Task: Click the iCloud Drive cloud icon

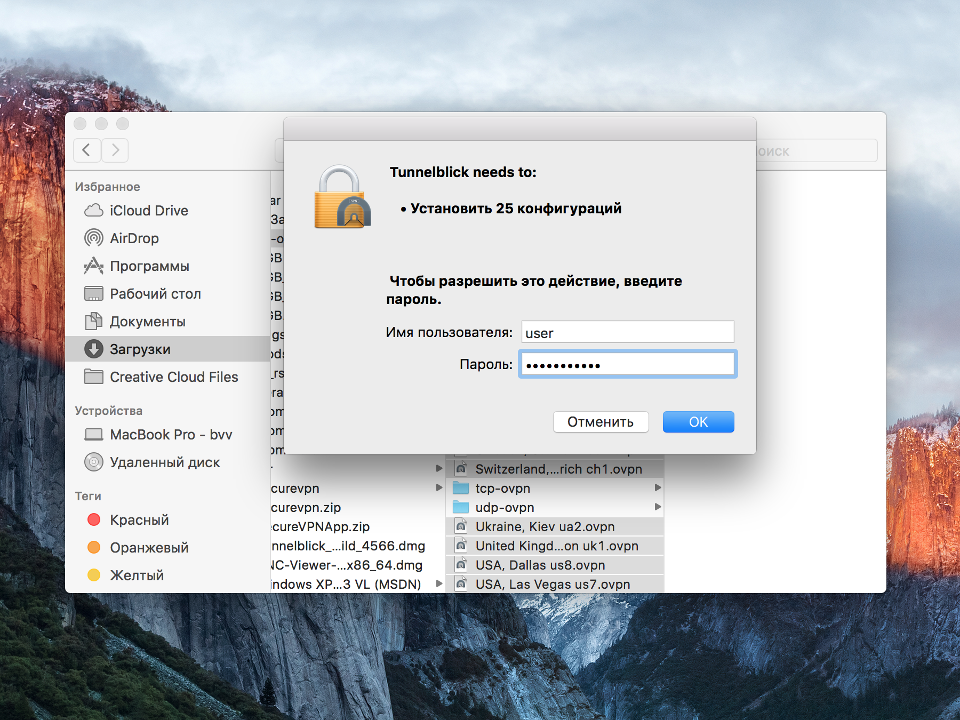Action: 94,211
